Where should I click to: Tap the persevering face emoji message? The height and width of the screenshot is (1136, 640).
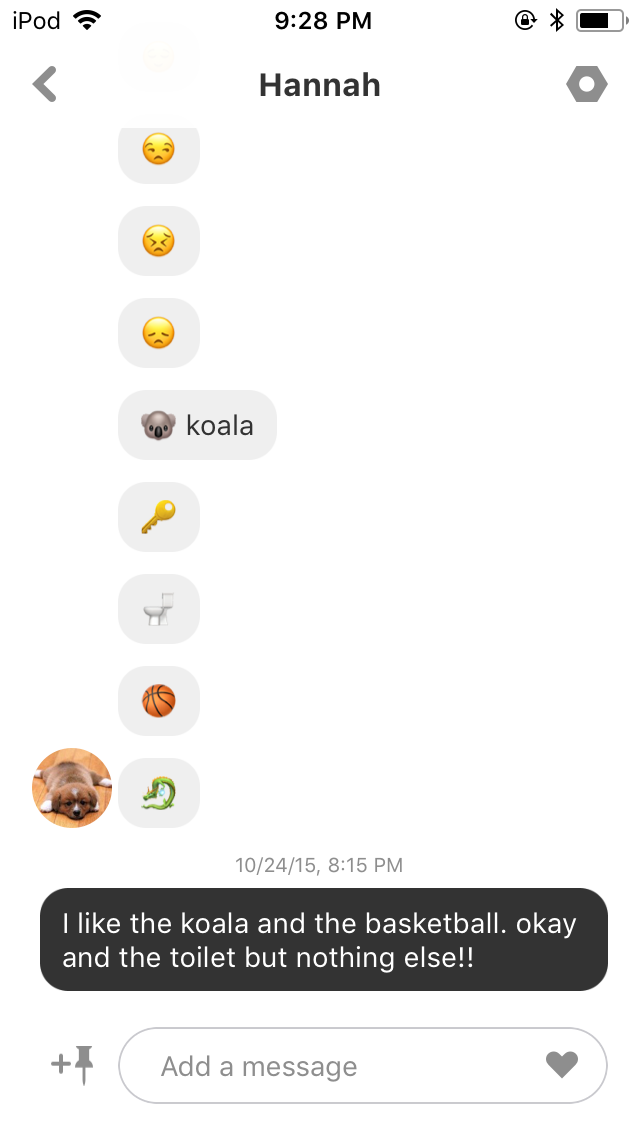[x=159, y=241]
